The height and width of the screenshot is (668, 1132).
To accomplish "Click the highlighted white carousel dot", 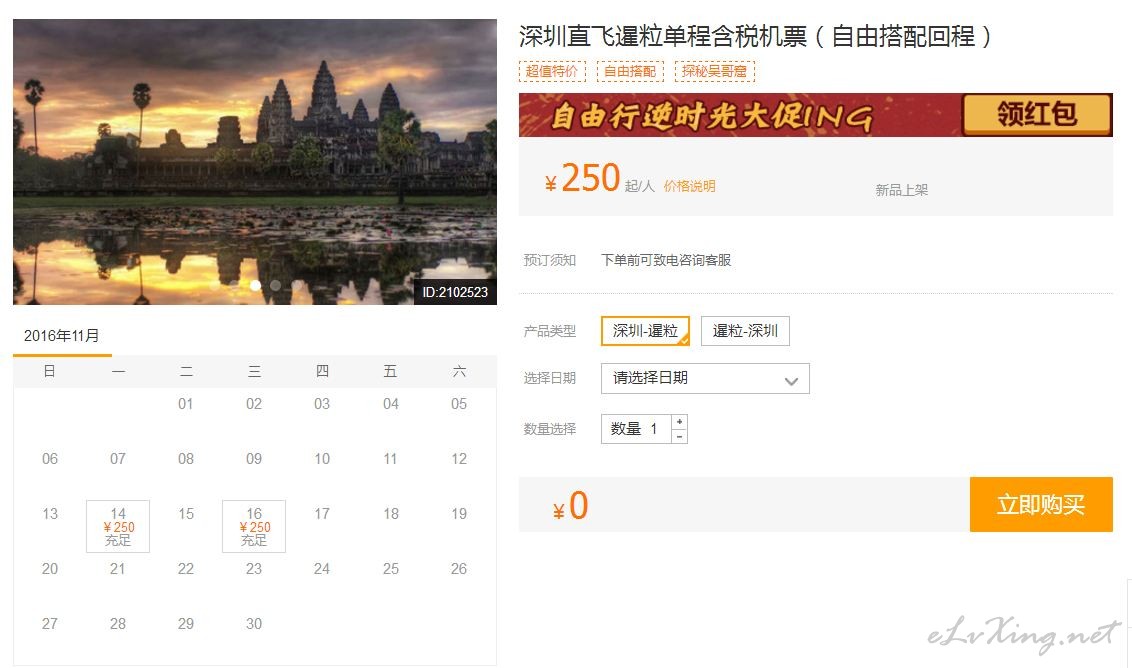I will 256,285.
